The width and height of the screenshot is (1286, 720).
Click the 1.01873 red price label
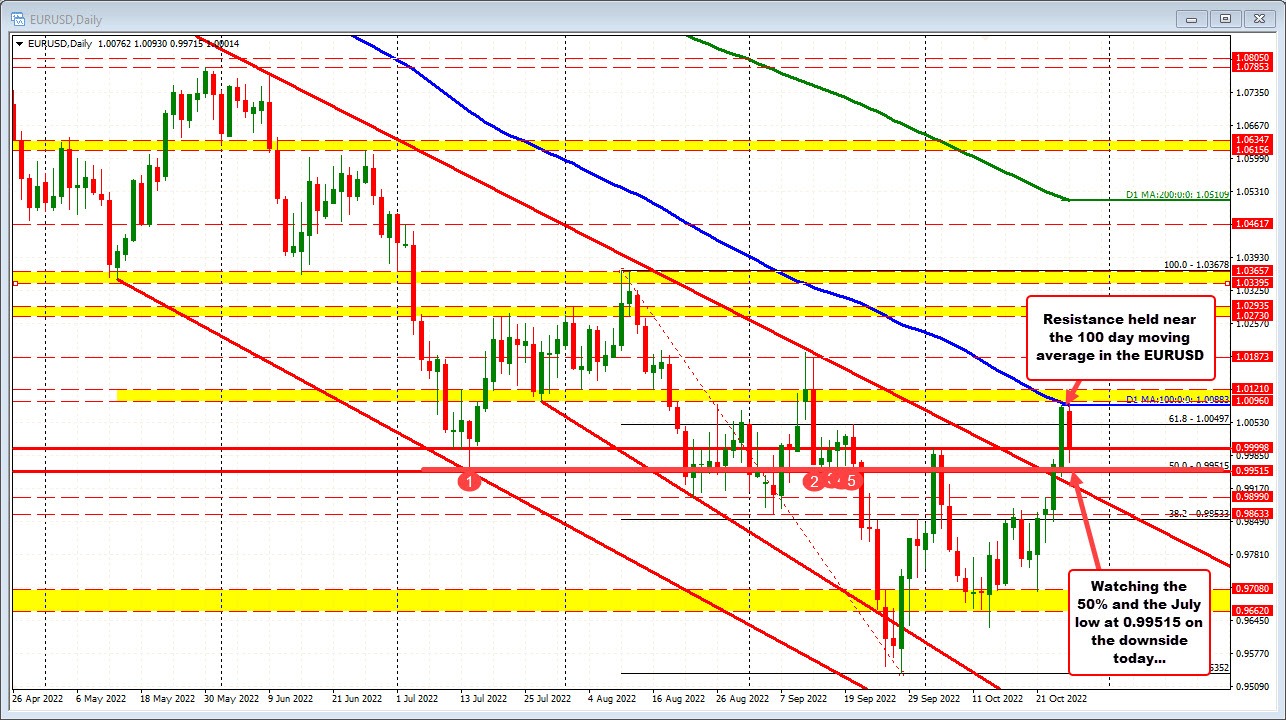[x=1254, y=356]
